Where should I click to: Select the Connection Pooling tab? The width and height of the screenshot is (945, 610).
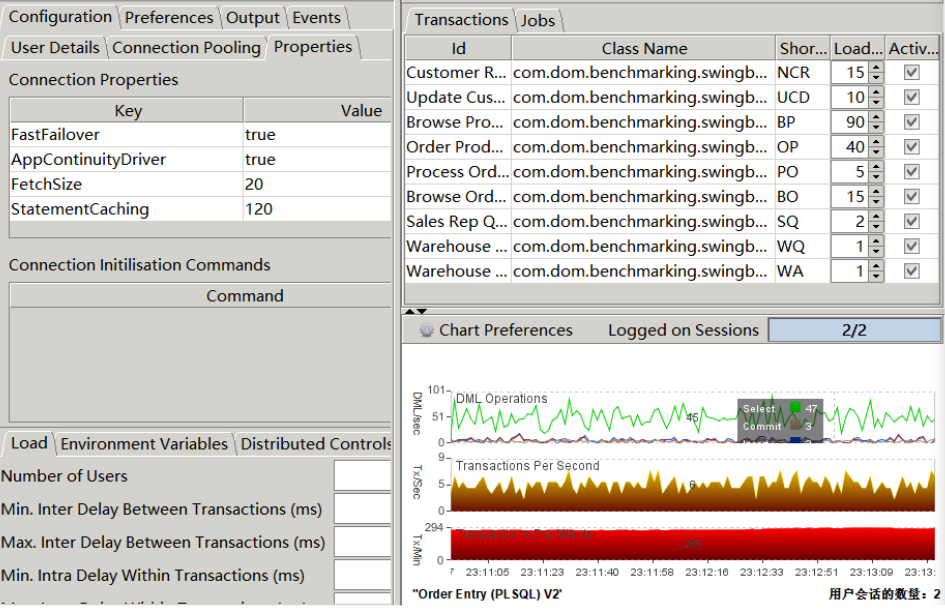click(x=186, y=47)
